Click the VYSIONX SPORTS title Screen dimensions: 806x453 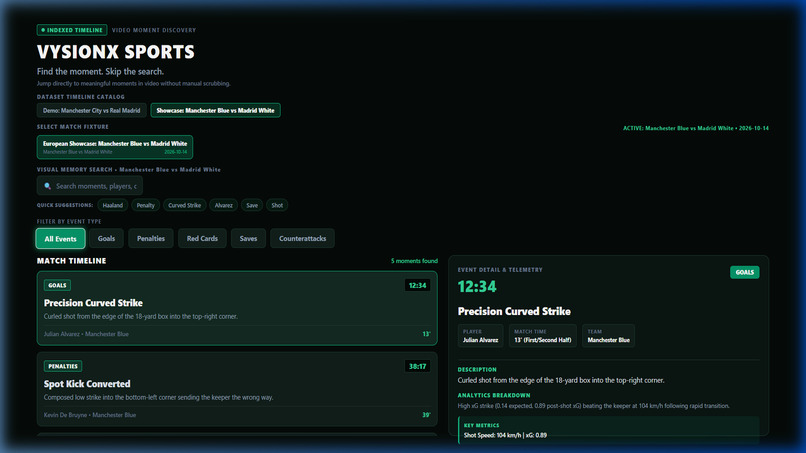[116, 52]
